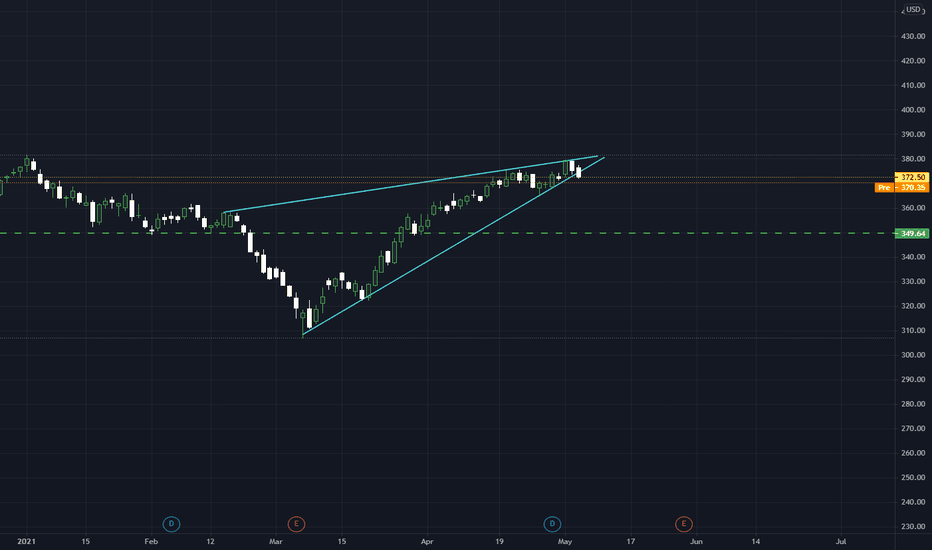This screenshot has height=550, width=932.
Task: Click the Apr date axis label
Action: [427, 542]
